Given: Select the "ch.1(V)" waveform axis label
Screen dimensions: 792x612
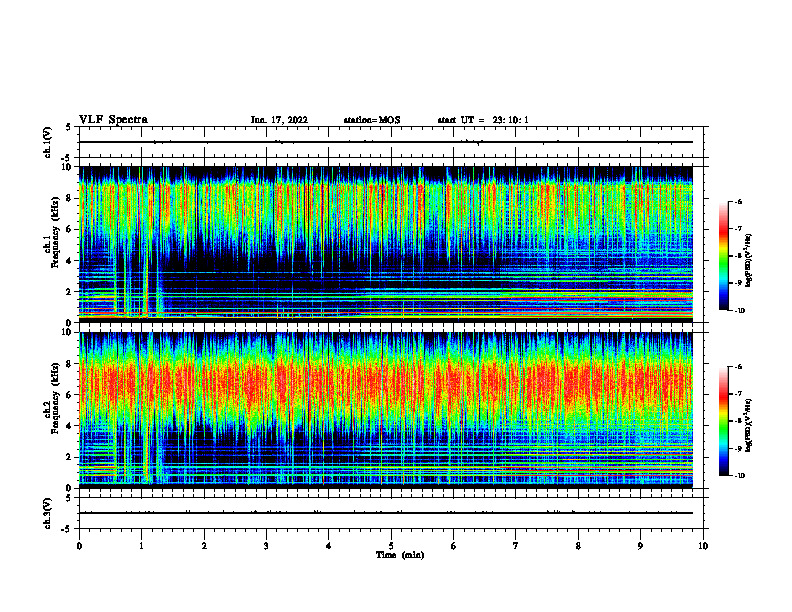Looking at the screenshot, I should pos(48,142).
